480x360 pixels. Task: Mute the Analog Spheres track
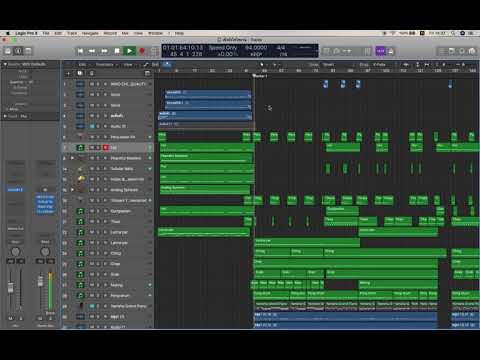click(92, 190)
